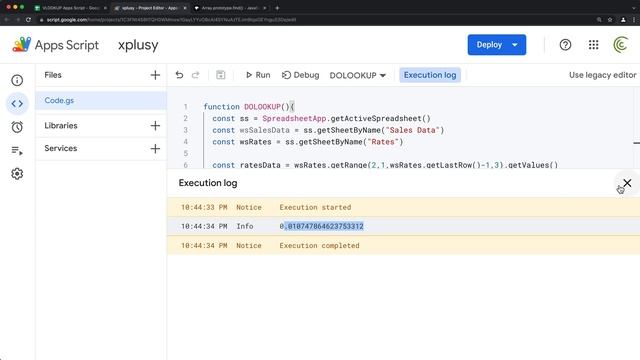640x360 pixels.
Task: Start Debug on the function
Action: click(x=300, y=75)
